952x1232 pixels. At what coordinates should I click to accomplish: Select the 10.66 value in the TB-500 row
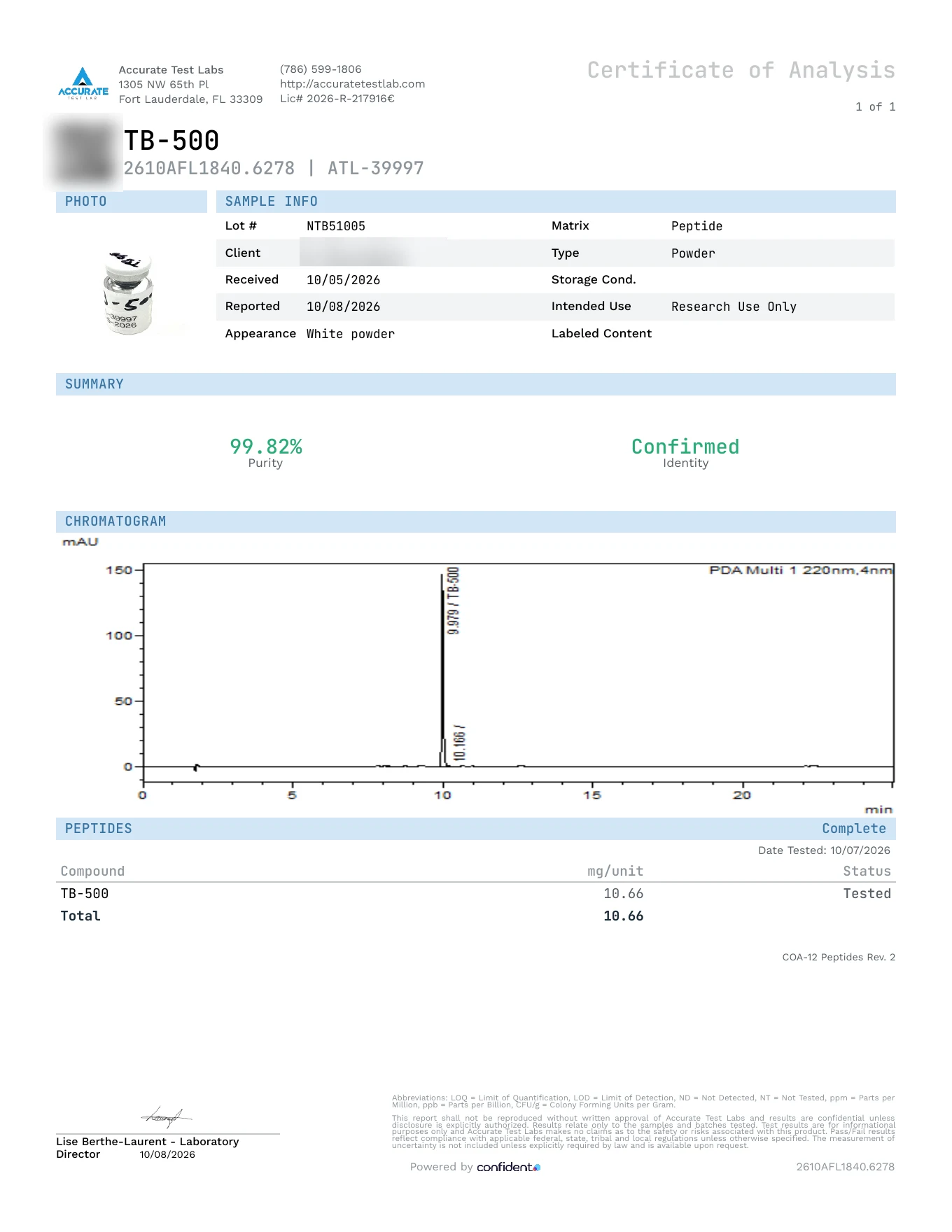tap(624, 894)
